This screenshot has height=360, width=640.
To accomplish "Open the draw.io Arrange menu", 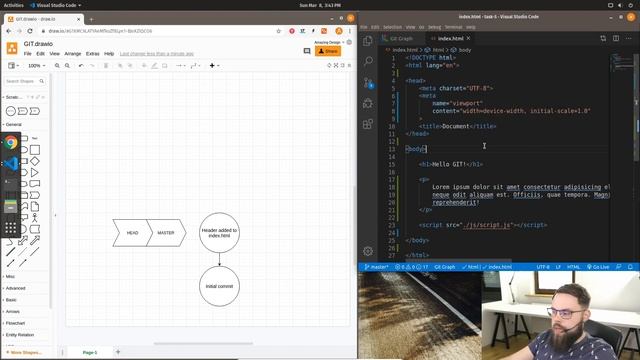I will click(73, 54).
